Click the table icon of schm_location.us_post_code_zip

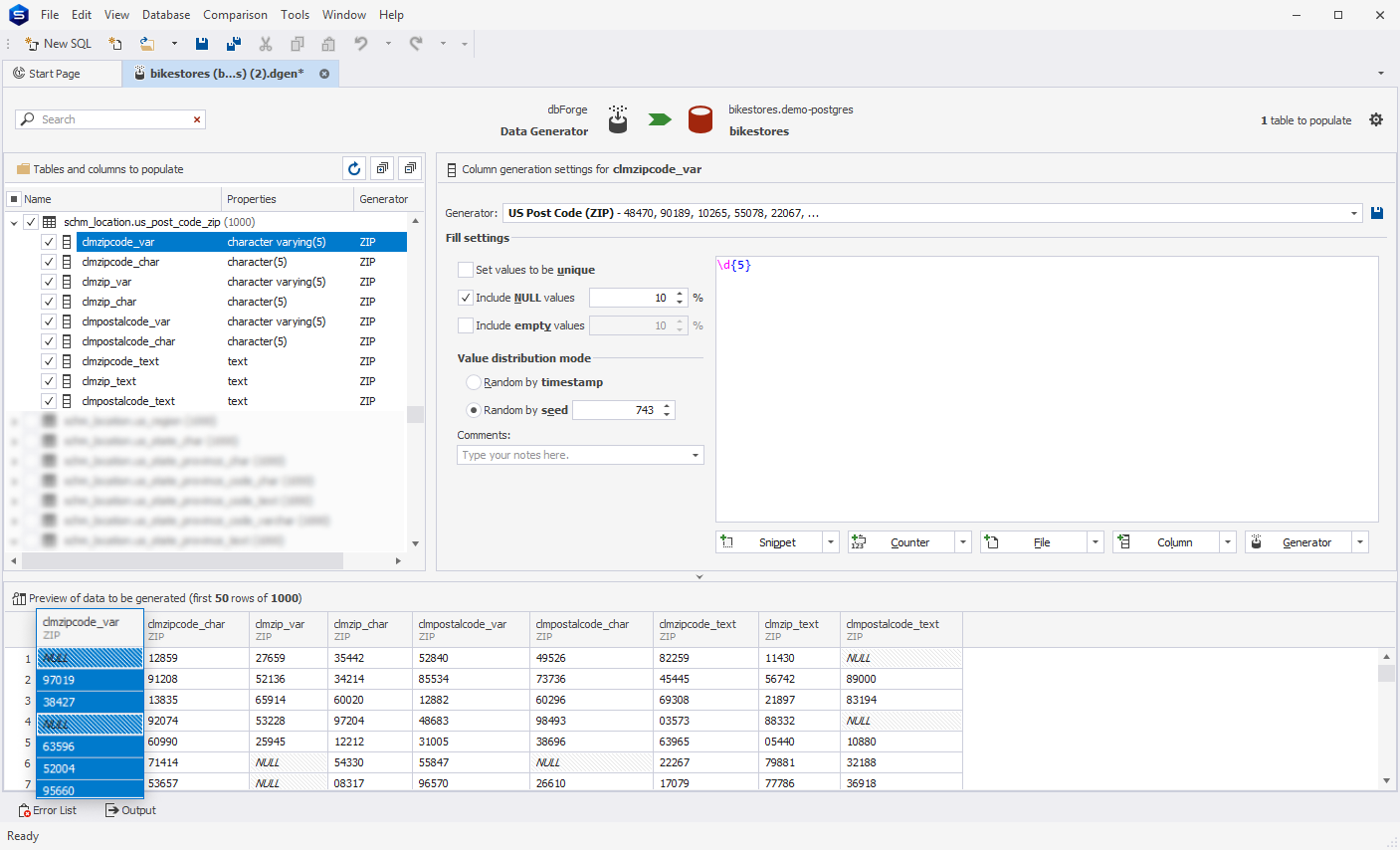[49, 222]
